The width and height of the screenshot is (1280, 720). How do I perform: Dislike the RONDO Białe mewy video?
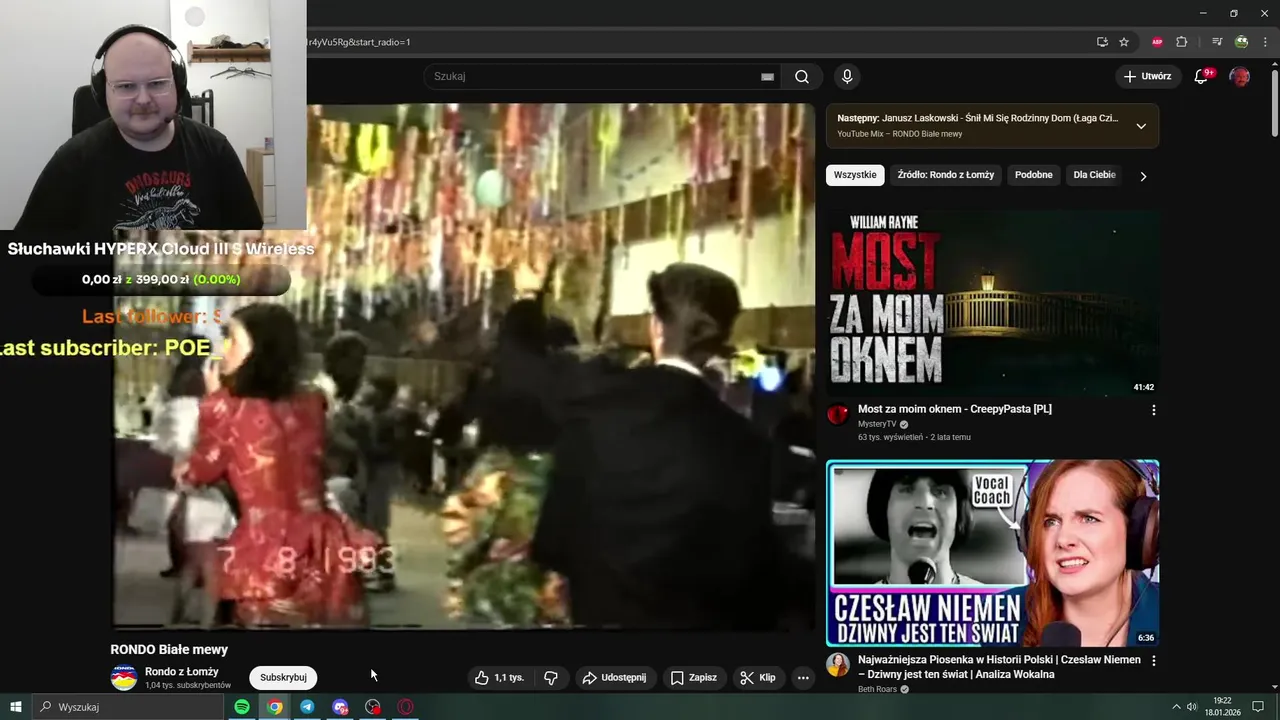pos(550,677)
